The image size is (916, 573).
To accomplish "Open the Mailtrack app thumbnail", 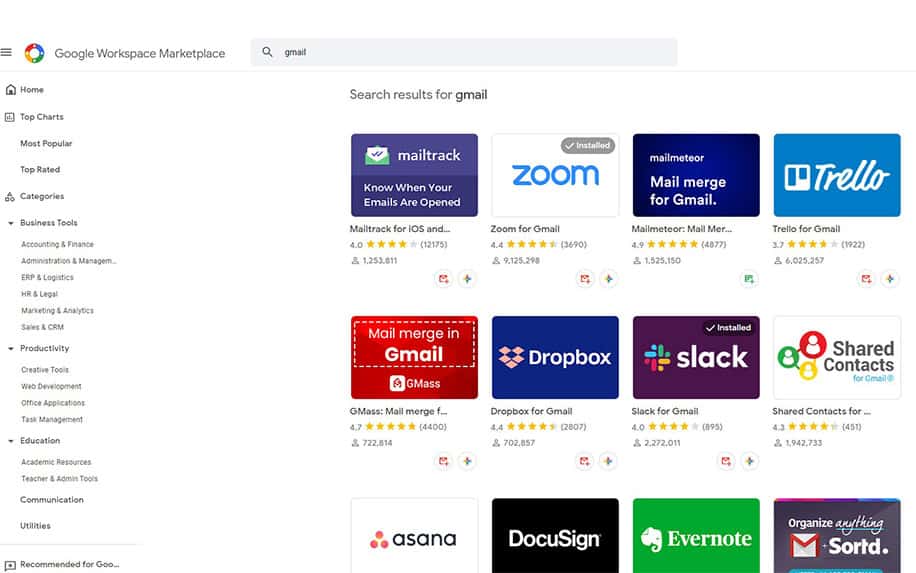I will pyautogui.click(x=414, y=175).
